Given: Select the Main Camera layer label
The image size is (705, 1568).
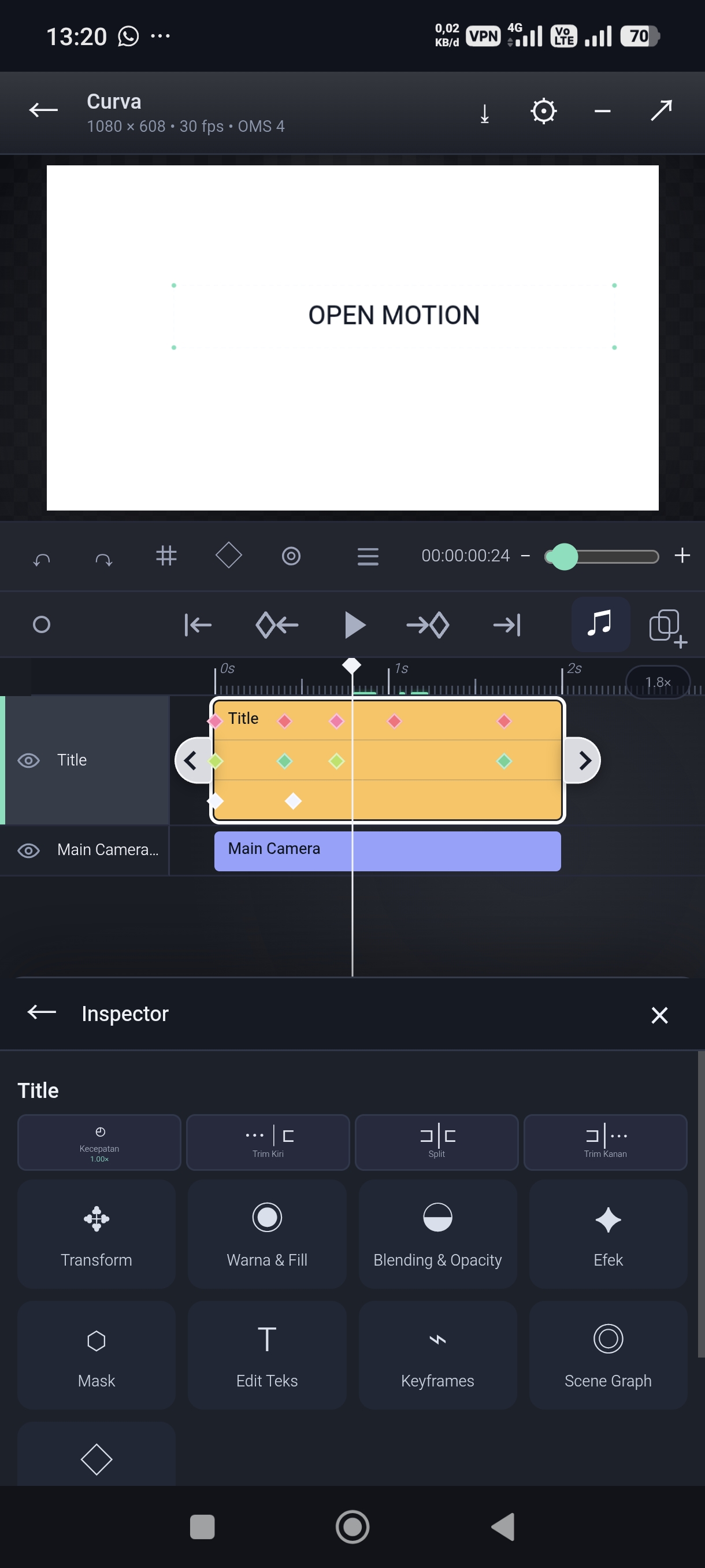Looking at the screenshot, I should pos(107,850).
